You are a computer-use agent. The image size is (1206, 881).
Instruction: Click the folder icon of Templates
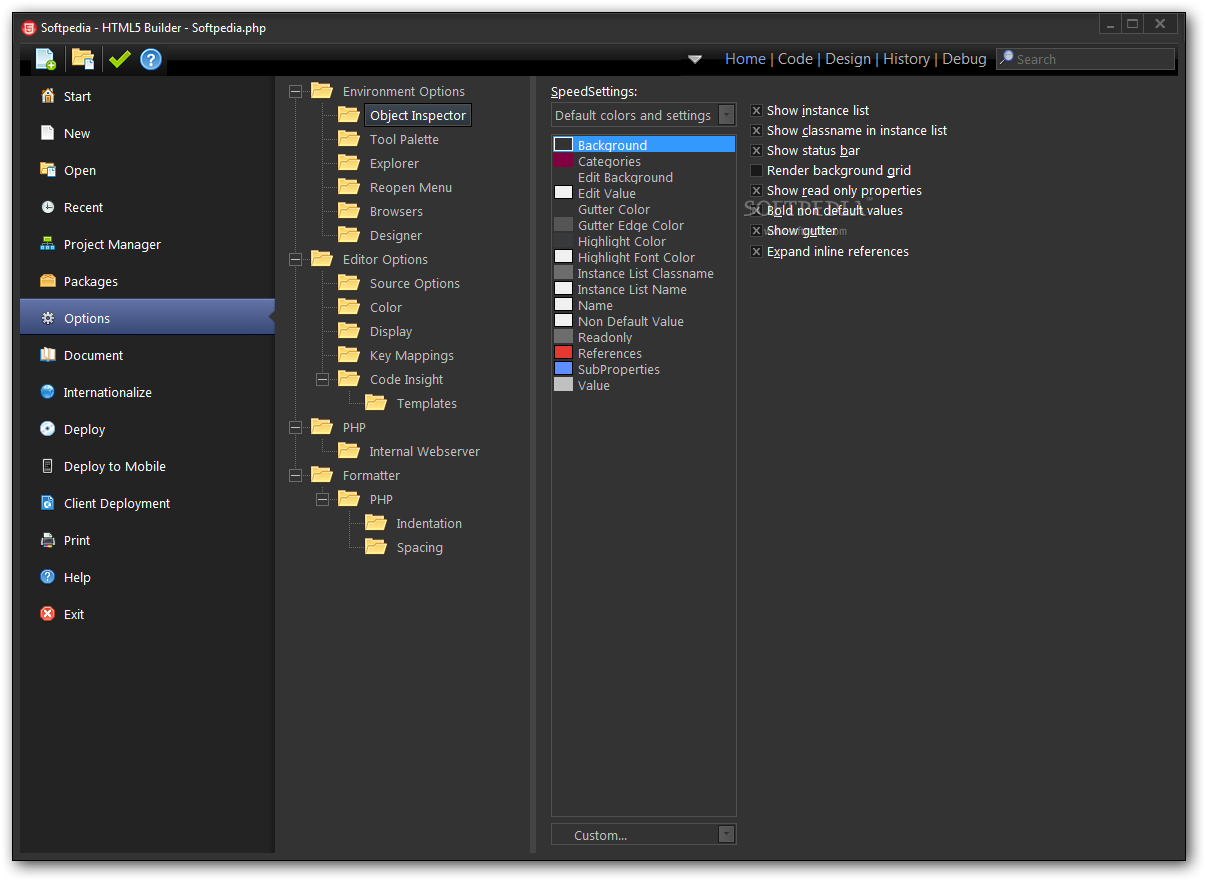tap(375, 402)
